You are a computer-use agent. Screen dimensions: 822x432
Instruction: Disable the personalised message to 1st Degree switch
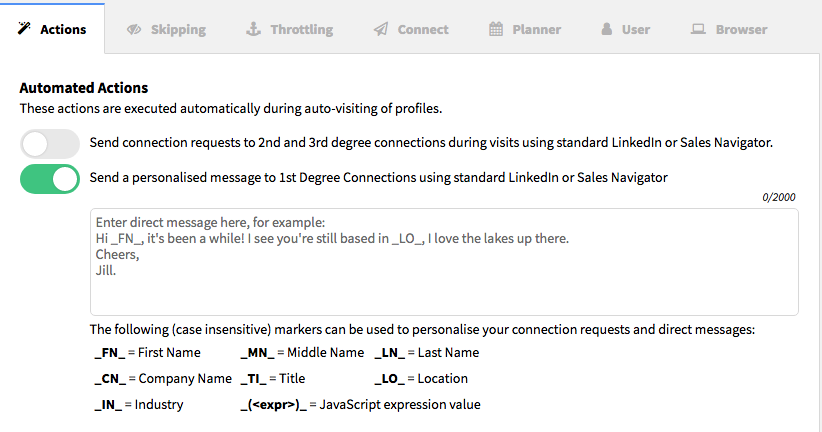[x=50, y=179]
